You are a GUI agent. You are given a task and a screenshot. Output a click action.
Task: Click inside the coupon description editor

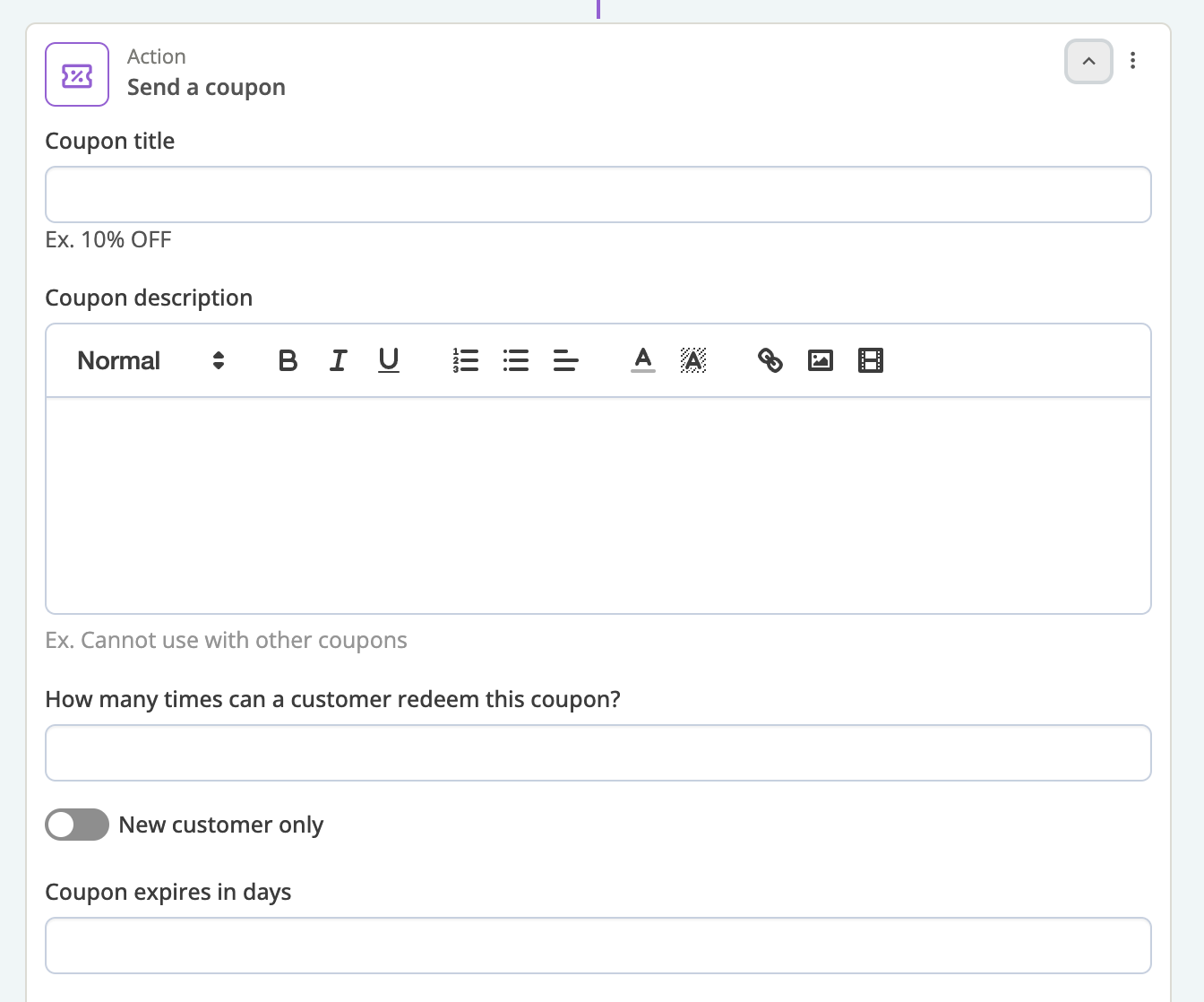click(x=598, y=505)
